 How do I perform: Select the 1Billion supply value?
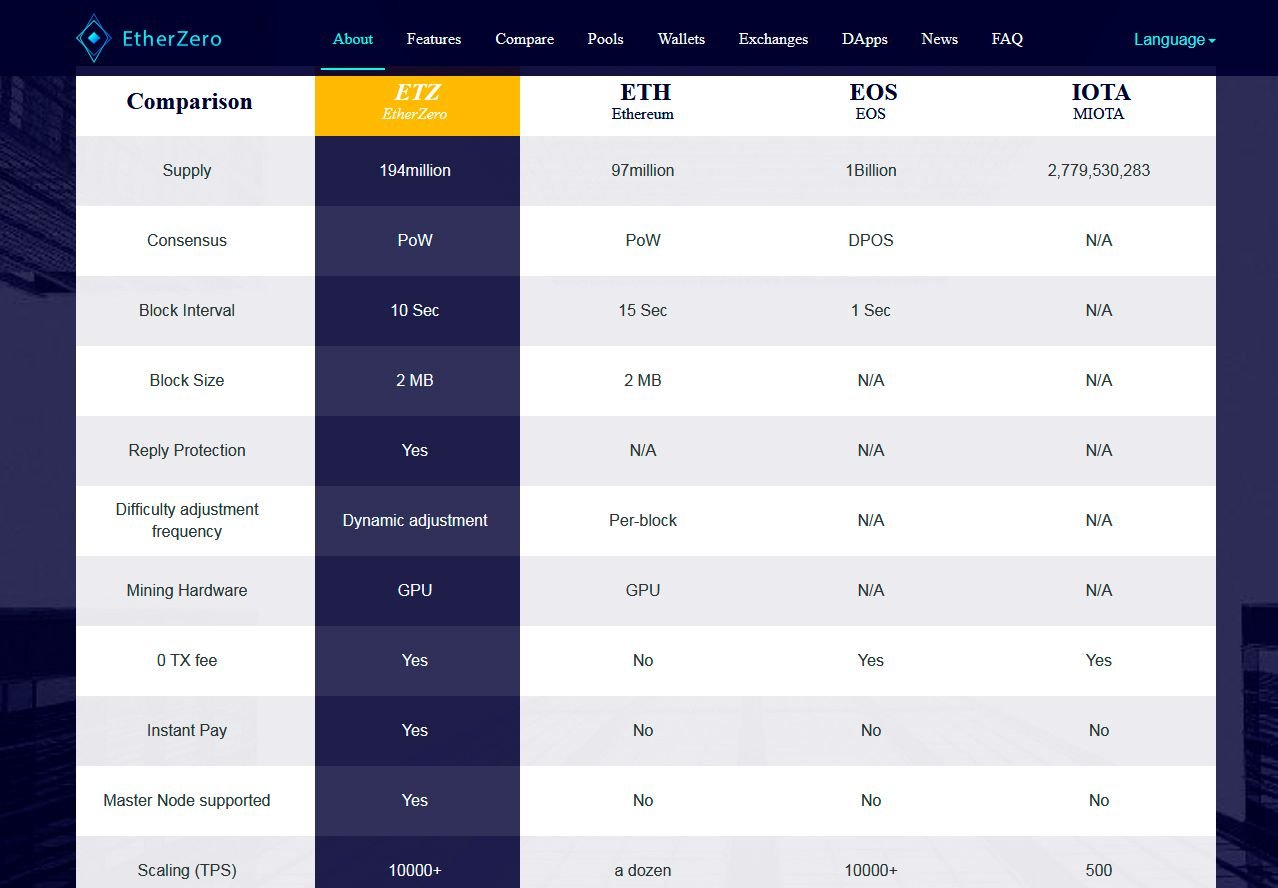click(x=871, y=171)
